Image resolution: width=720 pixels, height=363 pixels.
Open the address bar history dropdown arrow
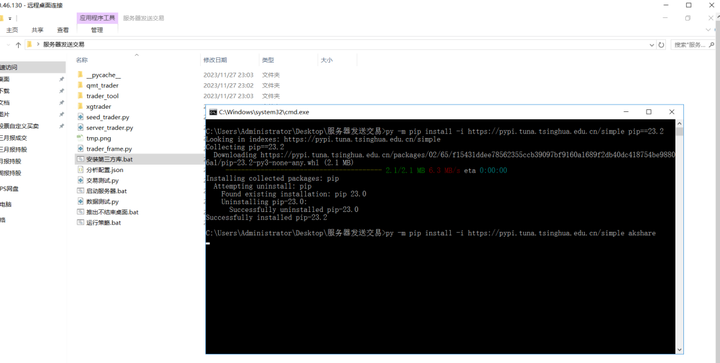(652, 45)
